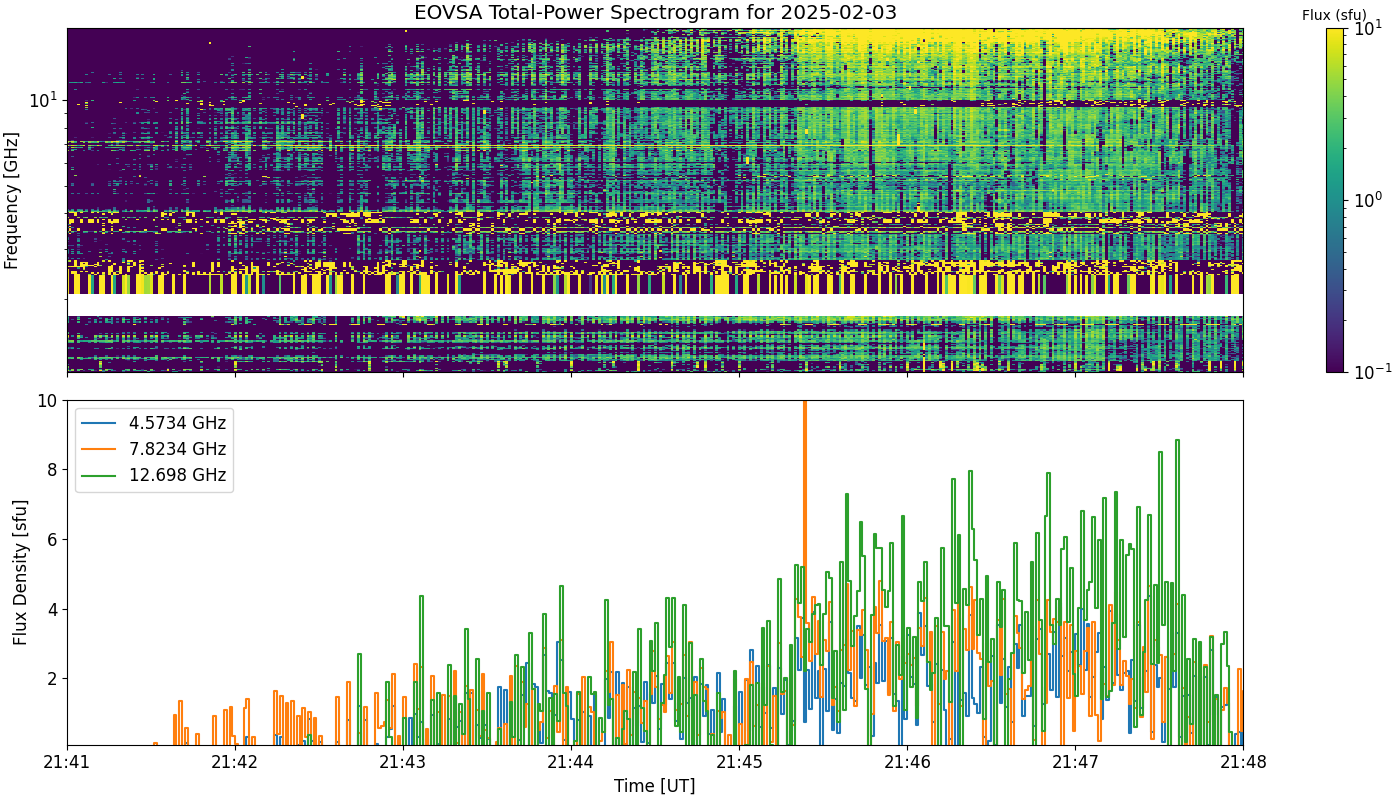Click the 21:47 time tick label

click(1075, 761)
